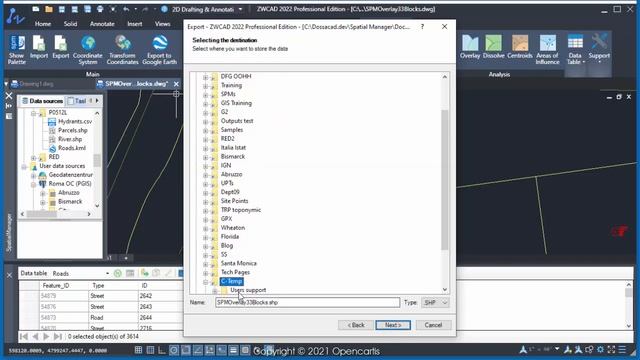Viewport: 640px width, 360px height.
Task: Click the Data sources horizontal scrollbar
Action: [42, 214]
